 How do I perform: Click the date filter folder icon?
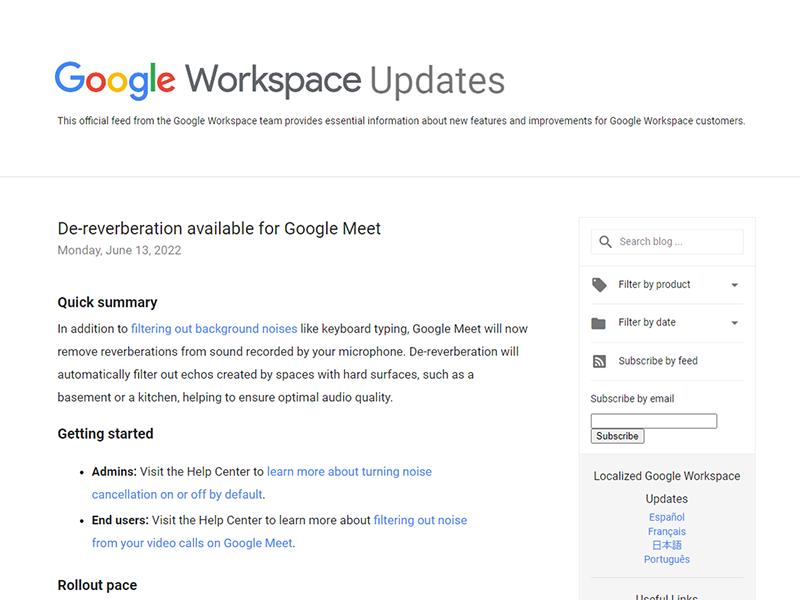click(599, 323)
